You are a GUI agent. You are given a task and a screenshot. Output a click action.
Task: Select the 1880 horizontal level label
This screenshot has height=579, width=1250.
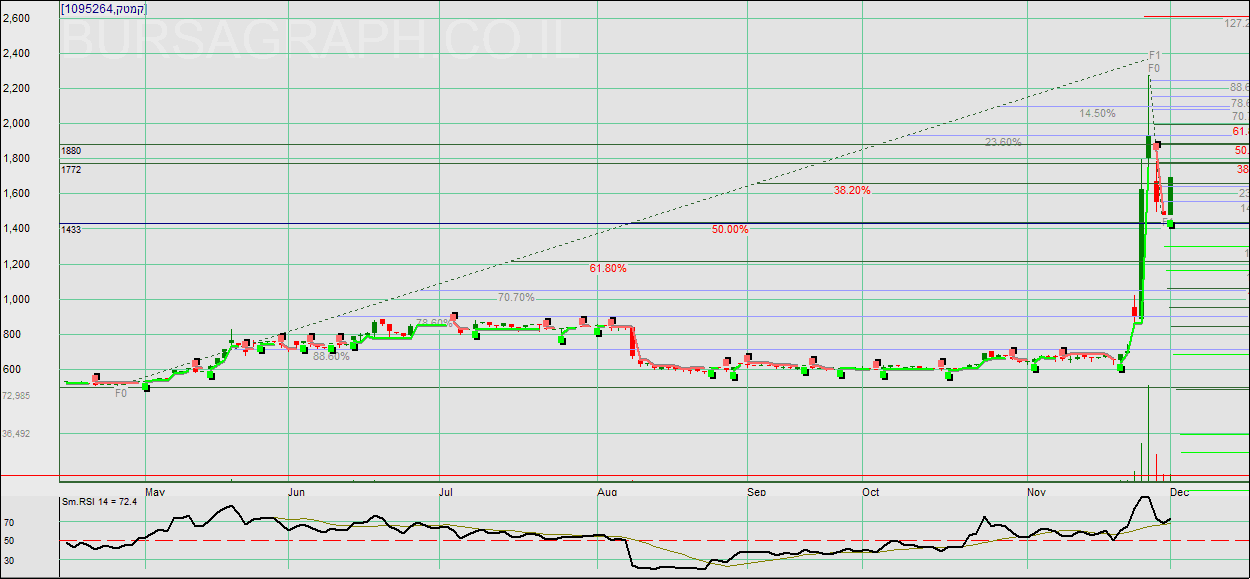click(71, 151)
